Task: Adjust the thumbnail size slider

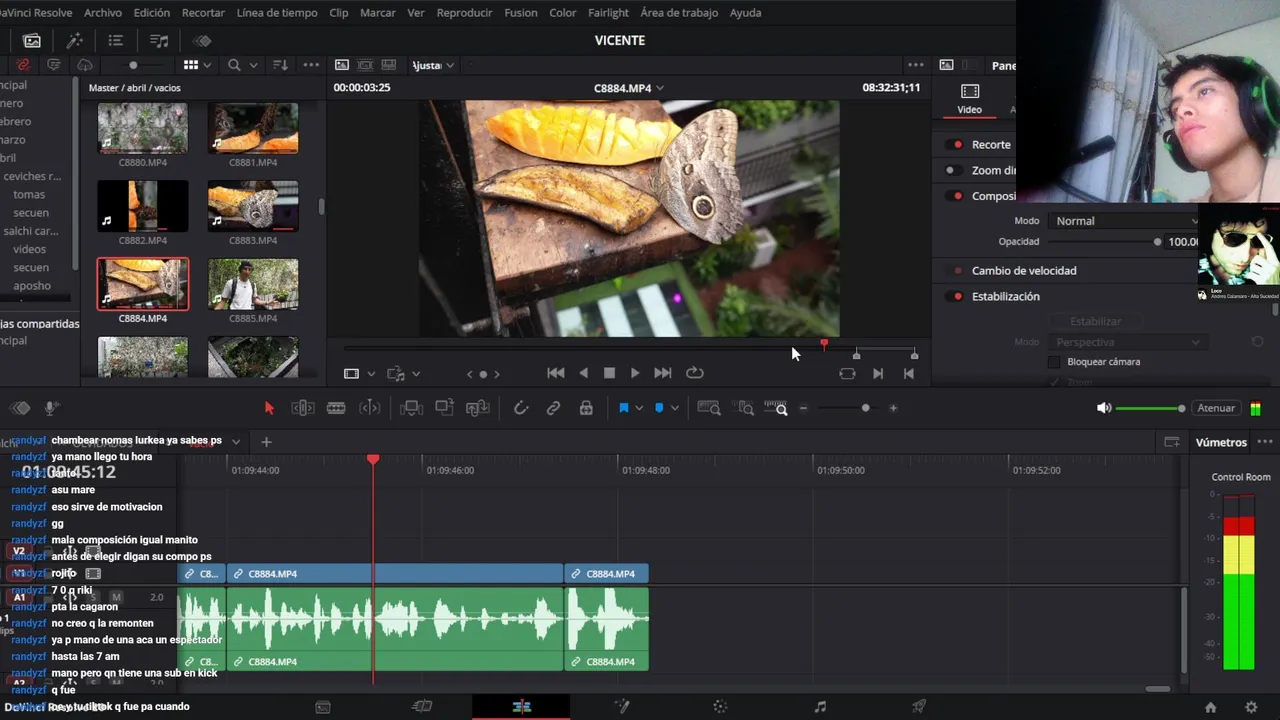Action: point(133,65)
